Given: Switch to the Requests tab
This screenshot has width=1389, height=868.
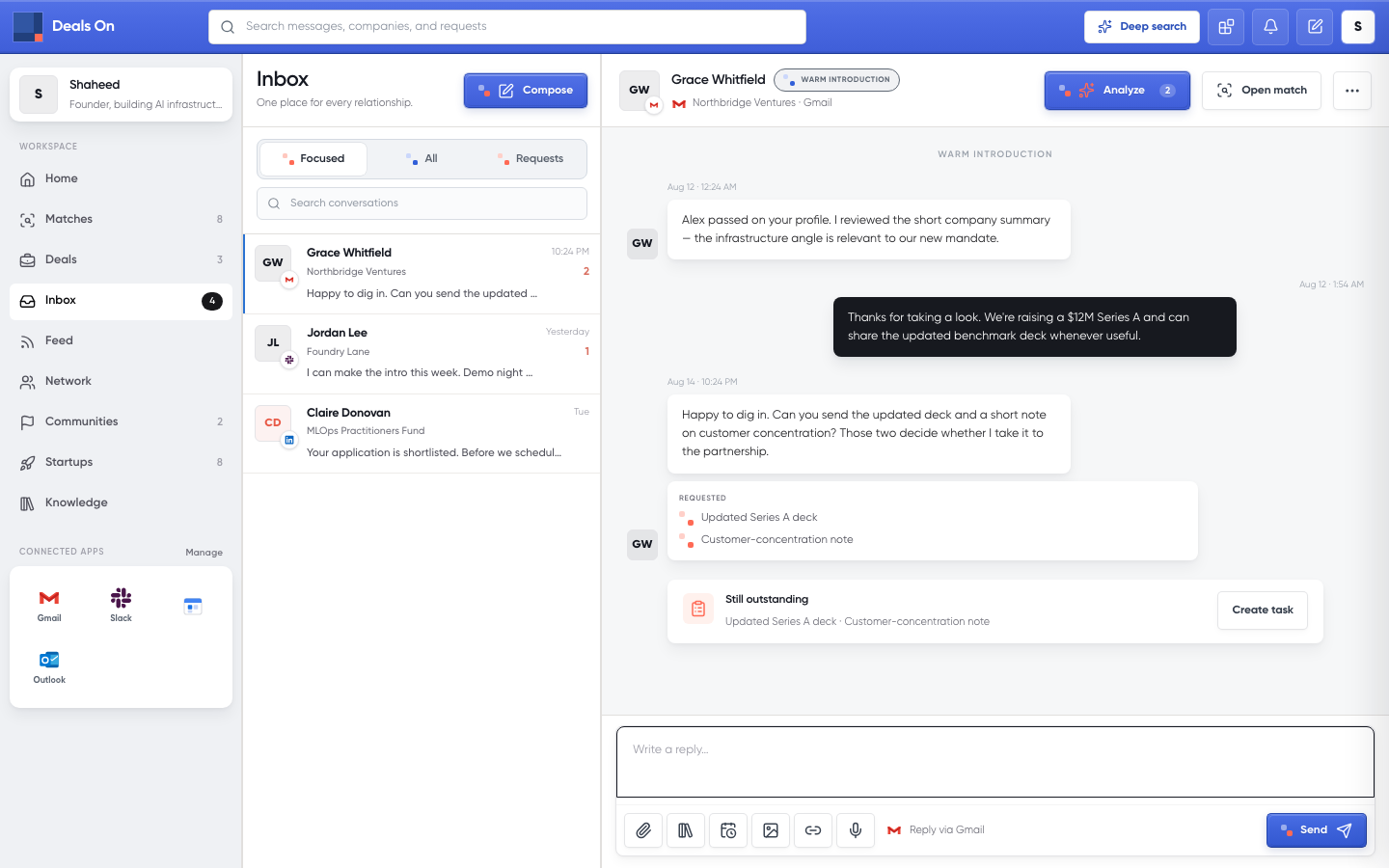Looking at the screenshot, I should click(x=531, y=159).
